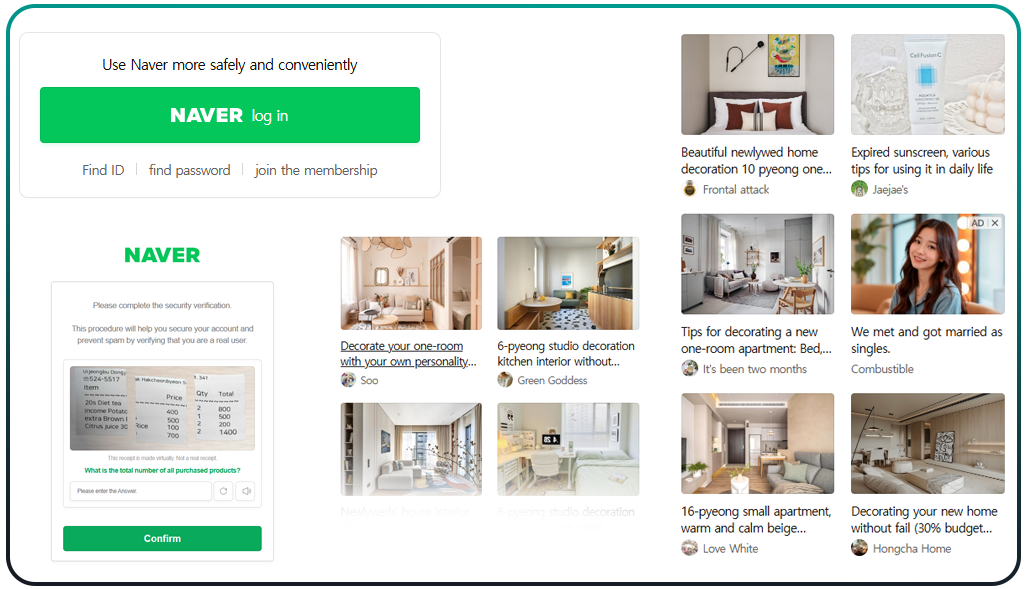
Task: Click the receipt captcha image
Action: tap(162, 408)
